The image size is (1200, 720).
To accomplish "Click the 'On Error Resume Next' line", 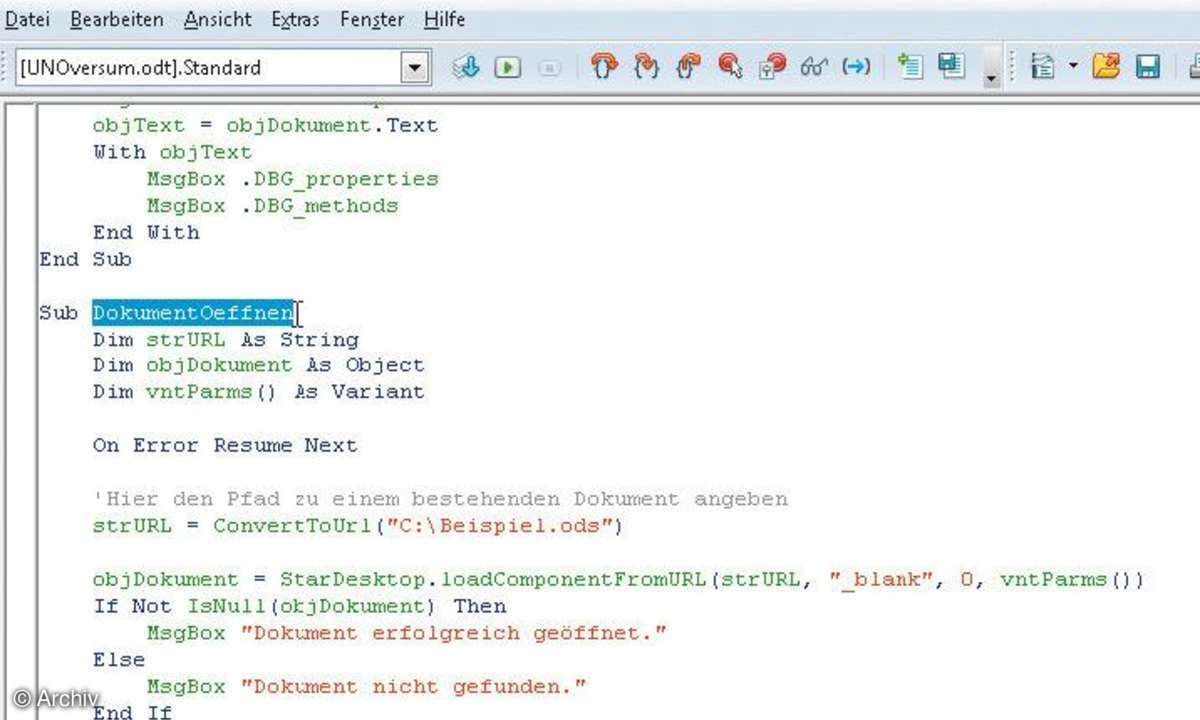I will pos(225,445).
